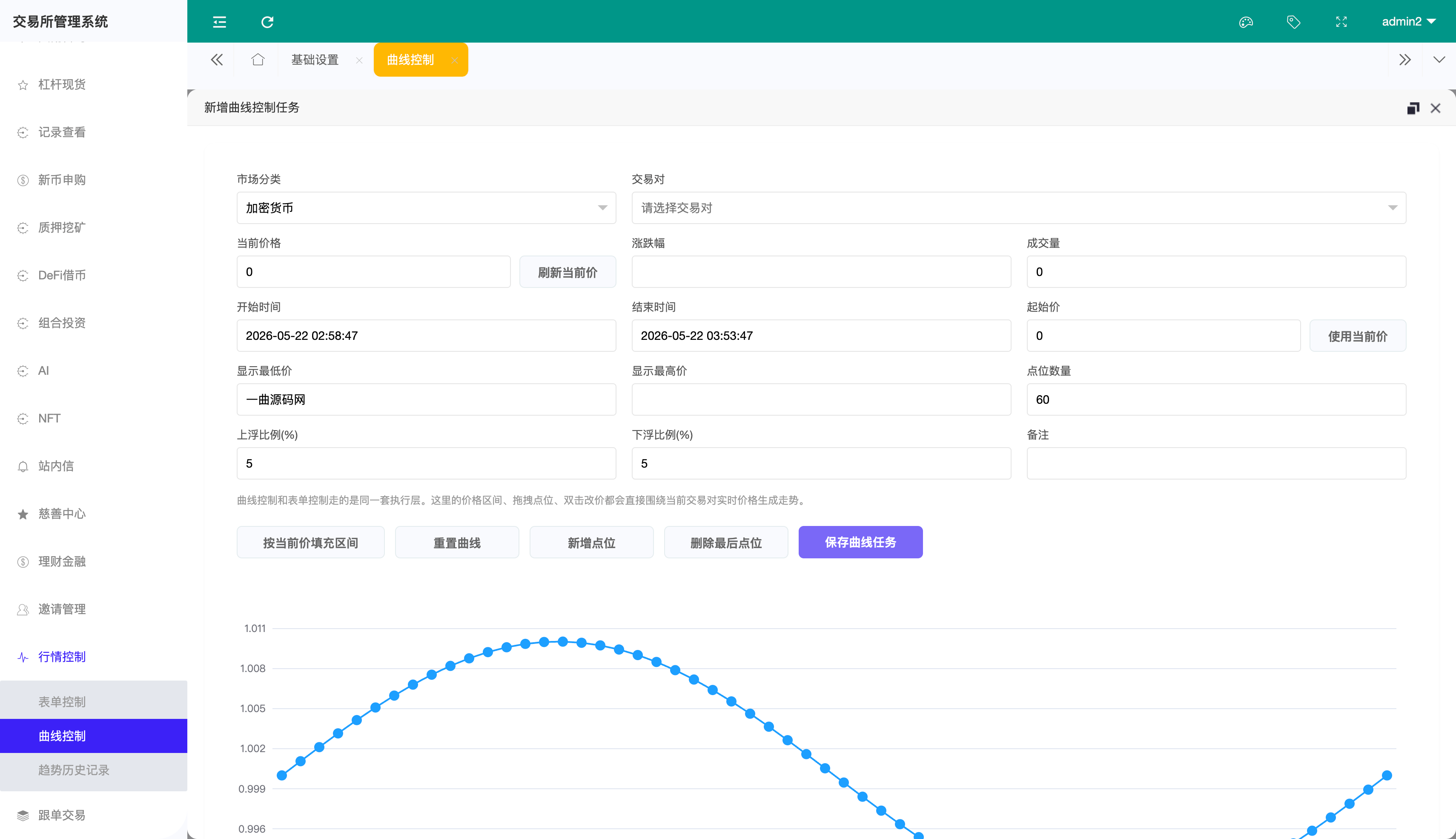
Task: Open 记录查看 sidebar menu
Action: pos(93,132)
